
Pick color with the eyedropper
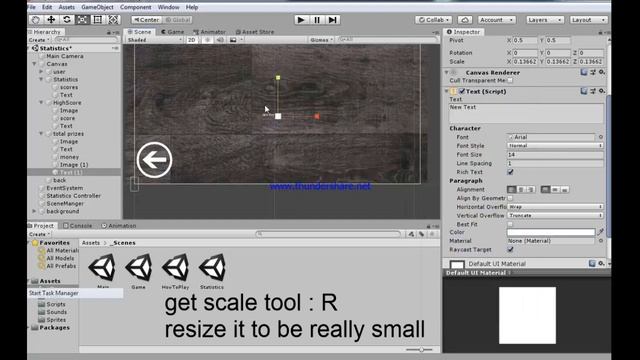click(600, 232)
